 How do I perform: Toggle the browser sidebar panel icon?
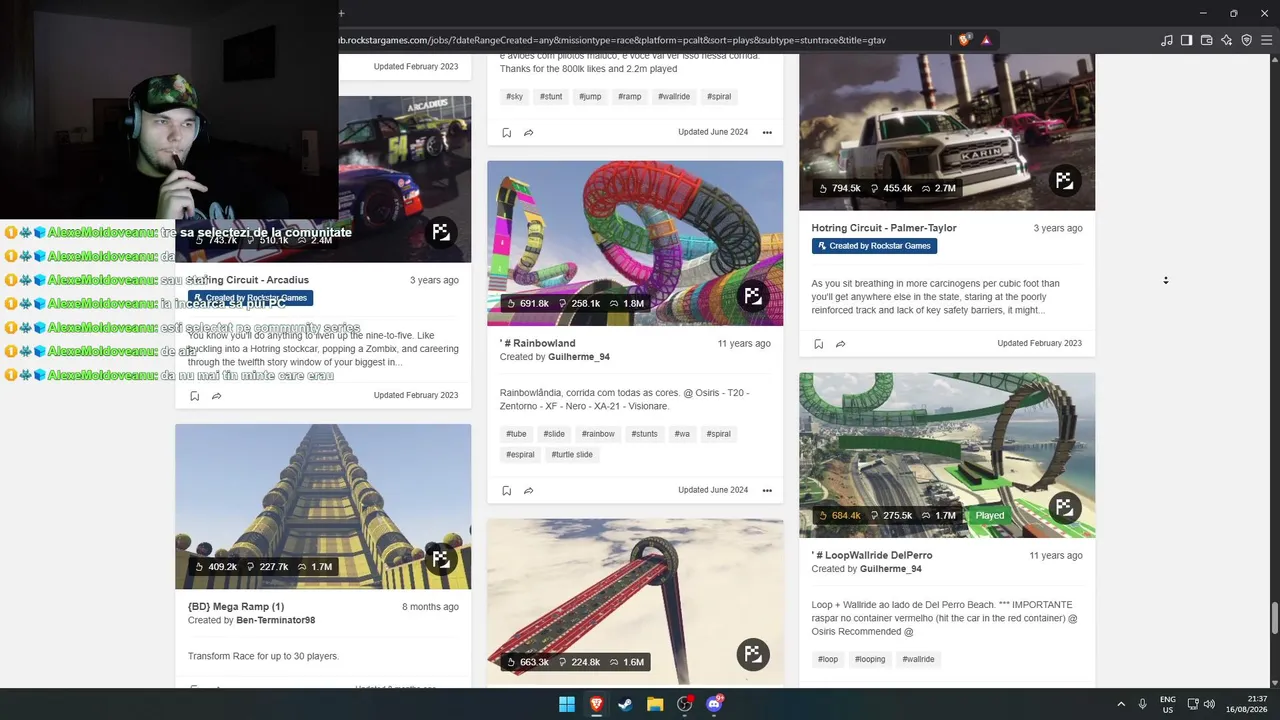[x=1187, y=40]
